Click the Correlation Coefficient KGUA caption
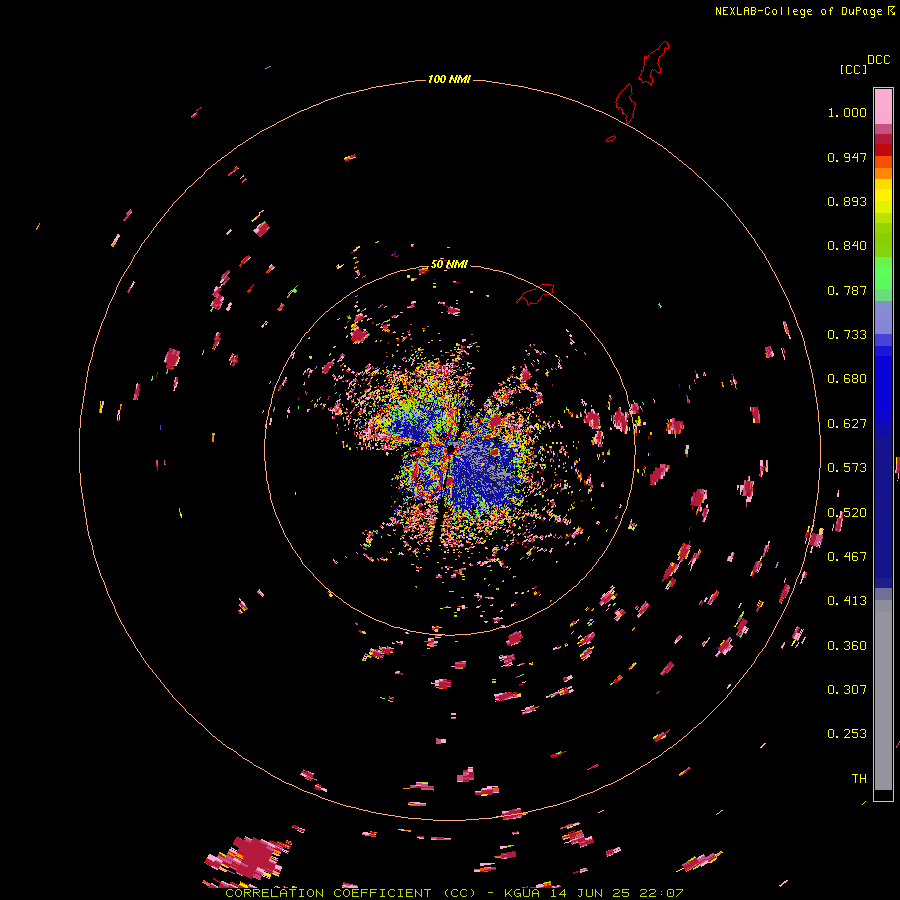This screenshot has width=900, height=900. [454, 893]
